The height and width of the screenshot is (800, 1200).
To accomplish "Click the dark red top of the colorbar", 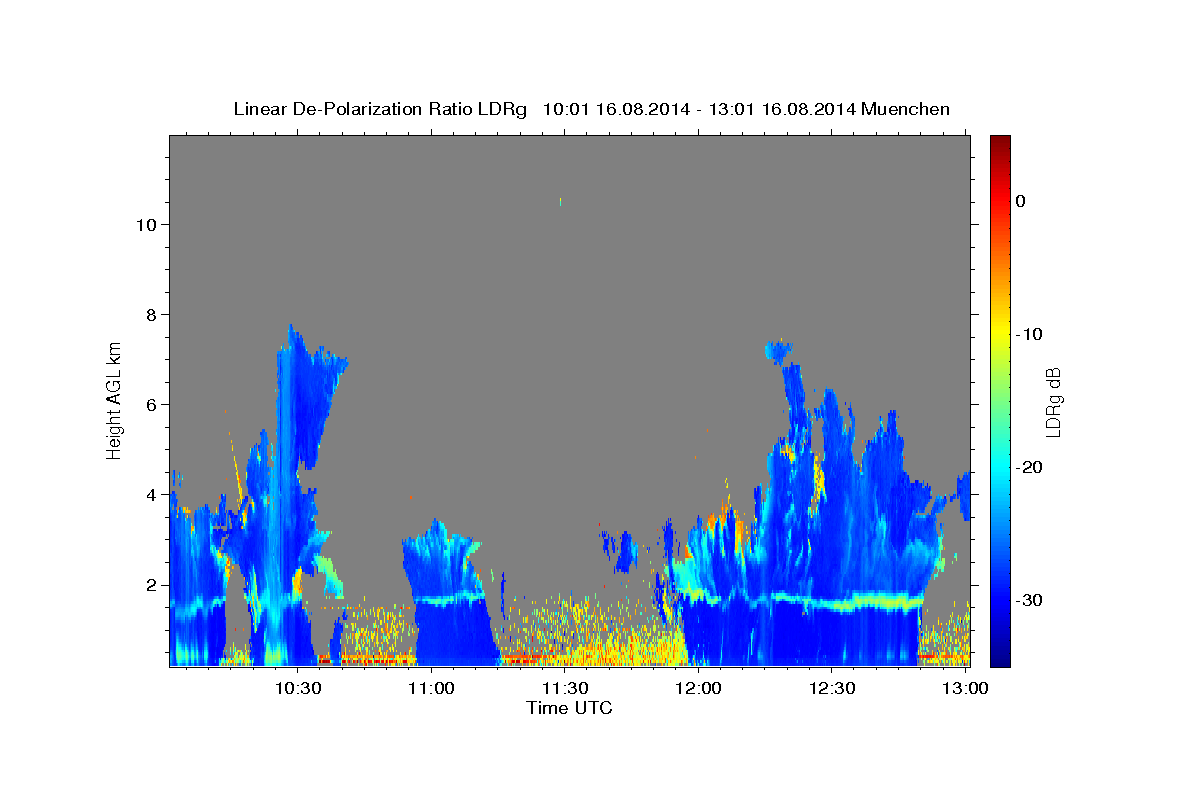I will pos(1000,143).
